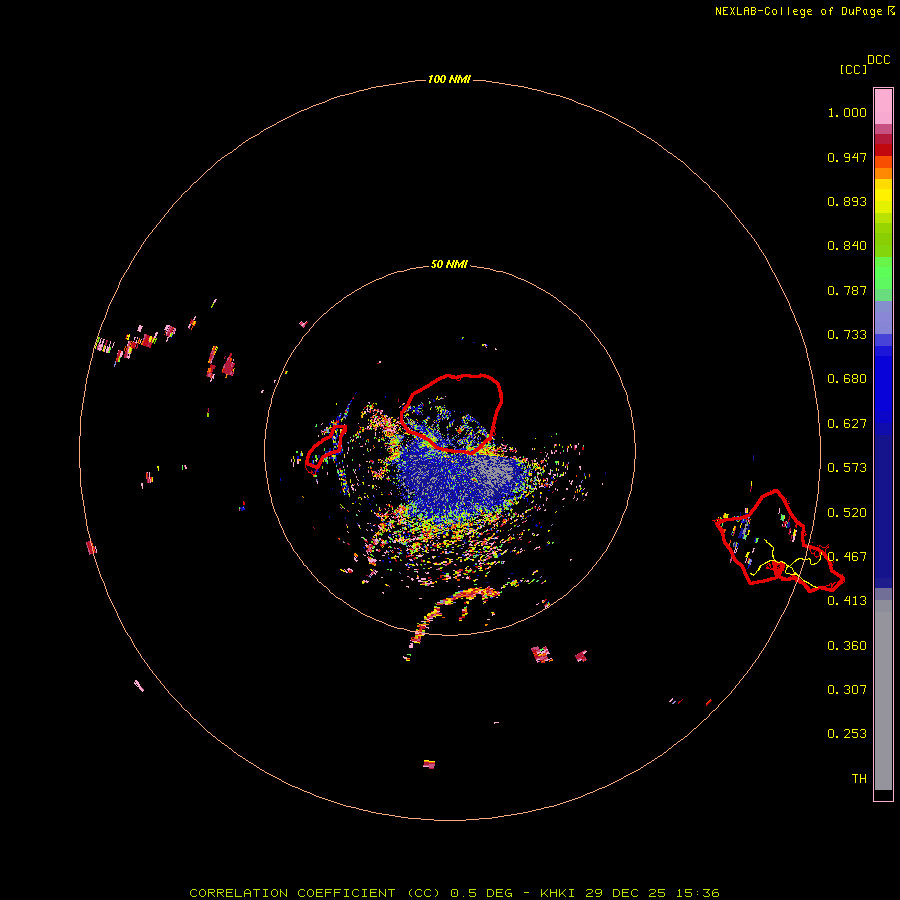Select the 0.627 scale value
The width and height of the screenshot is (900, 900).
[847, 424]
